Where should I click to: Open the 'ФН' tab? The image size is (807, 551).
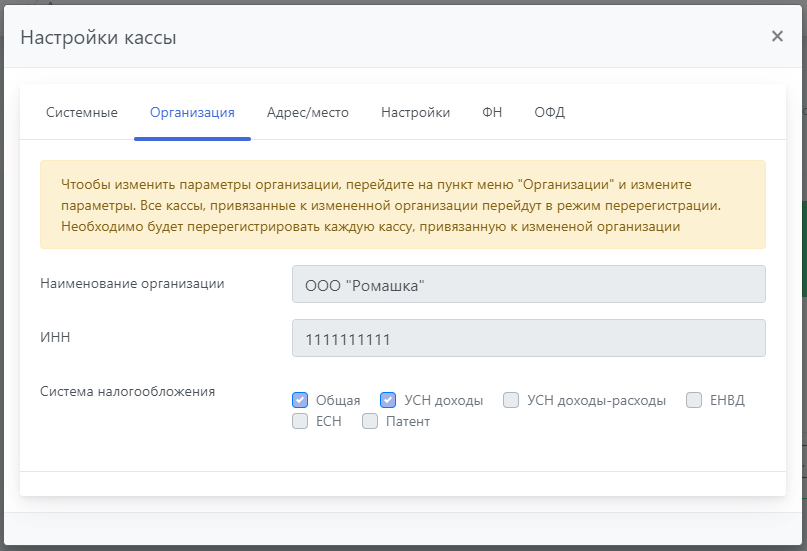[x=492, y=112]
